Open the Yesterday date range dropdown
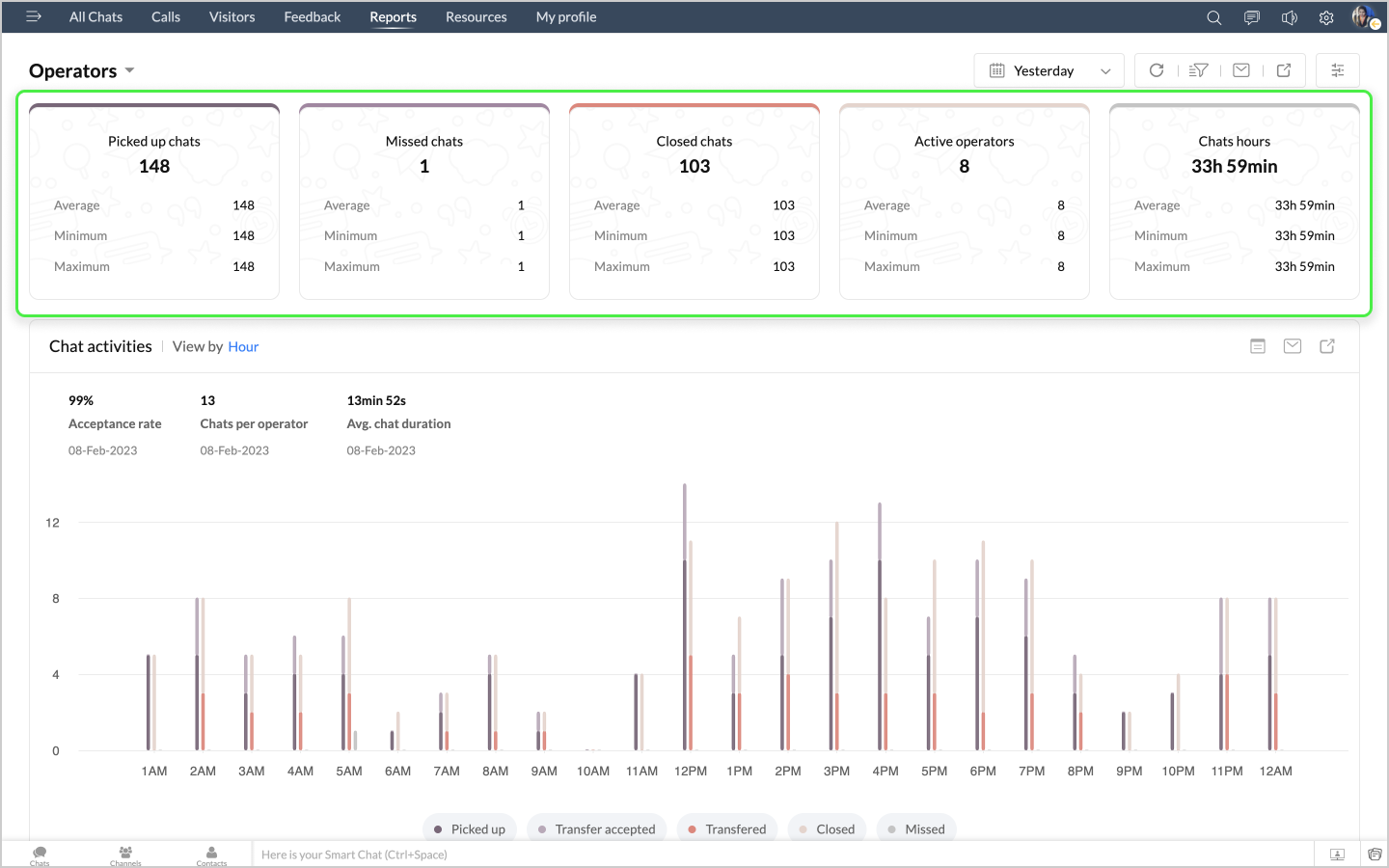This screenshot has width=1389, height=868. click(1049, 70)
